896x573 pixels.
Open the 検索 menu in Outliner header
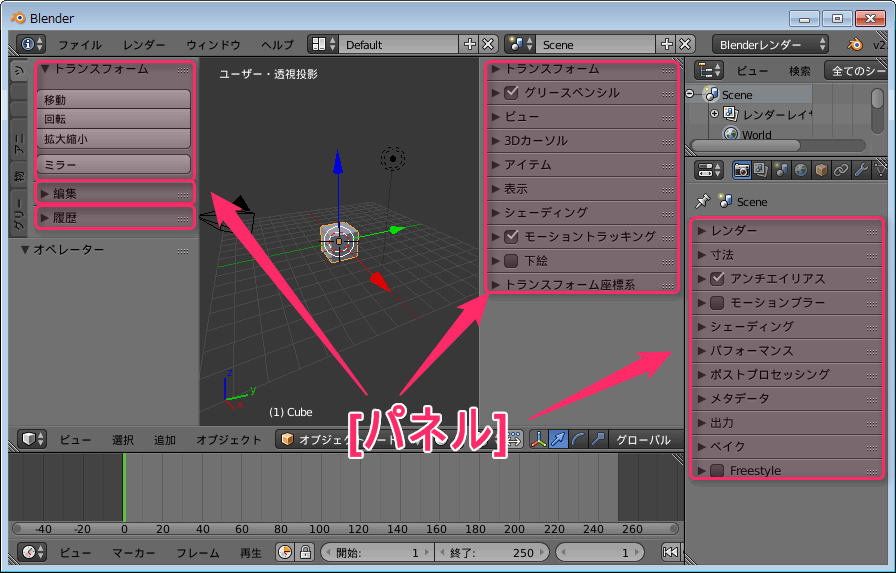point(799,71)
